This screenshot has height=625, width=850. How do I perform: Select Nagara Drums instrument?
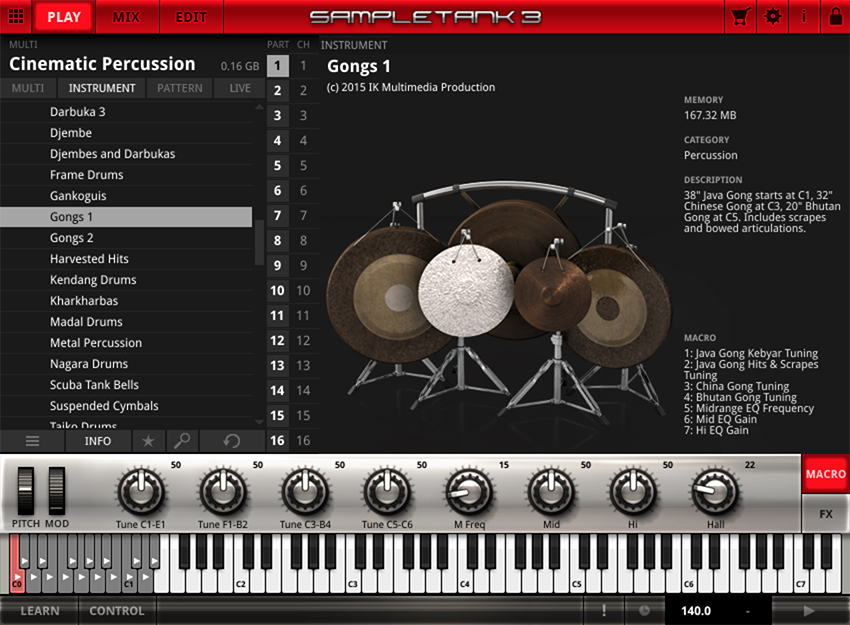126,364
